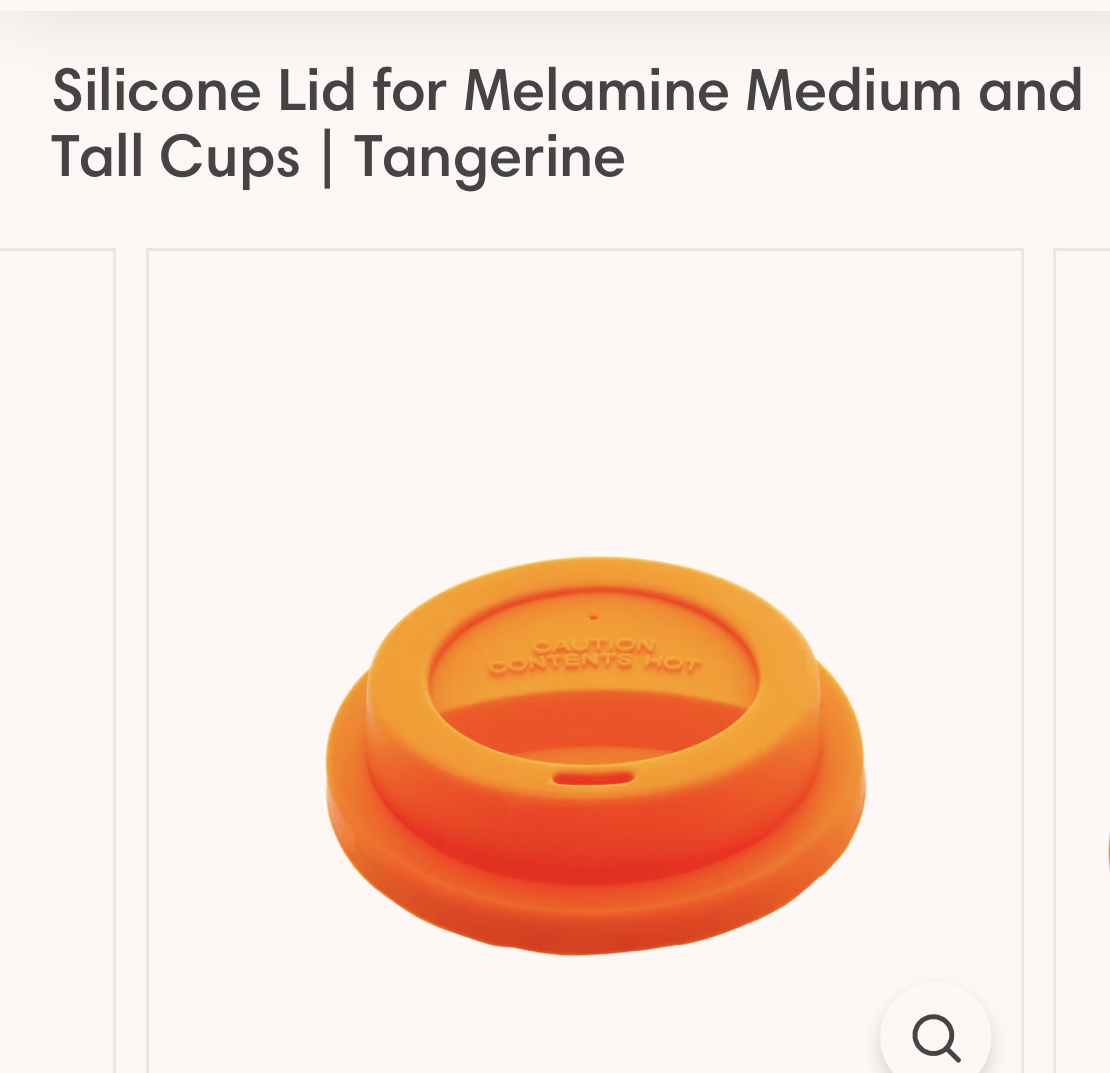Show the next slide at right edge
Viewport: 1110px width, 1073px height.
1082,660
